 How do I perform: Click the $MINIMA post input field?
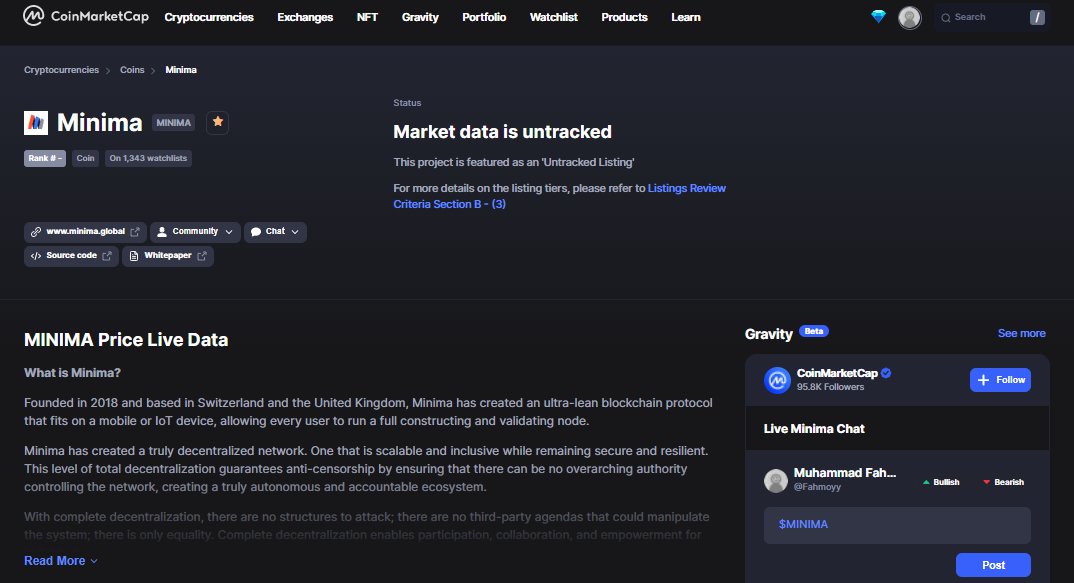pyautogui.click(x=897, y=525)
